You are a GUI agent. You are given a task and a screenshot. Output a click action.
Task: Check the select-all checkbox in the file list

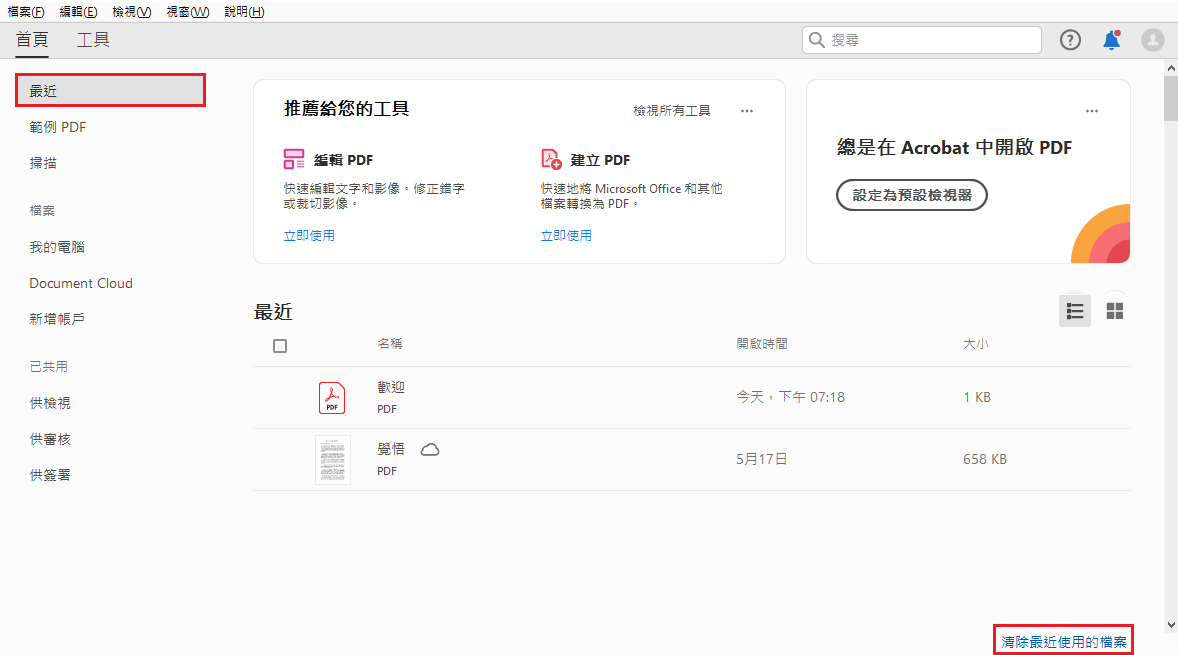[x=280, y=345]
